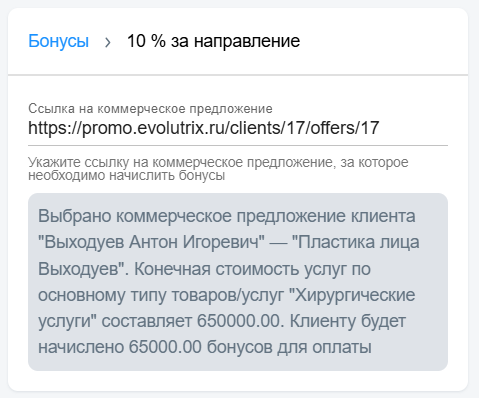Click 'необходимо начислить бонусы' hint text line
Viewport: 479px width, 398px height.
point(127,175)
